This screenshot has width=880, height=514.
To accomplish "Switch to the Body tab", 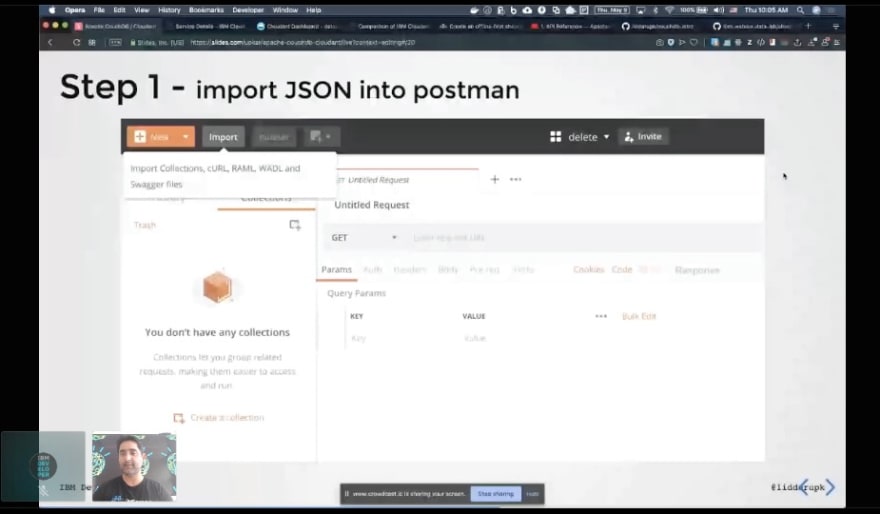I will (x=448, y=270).
